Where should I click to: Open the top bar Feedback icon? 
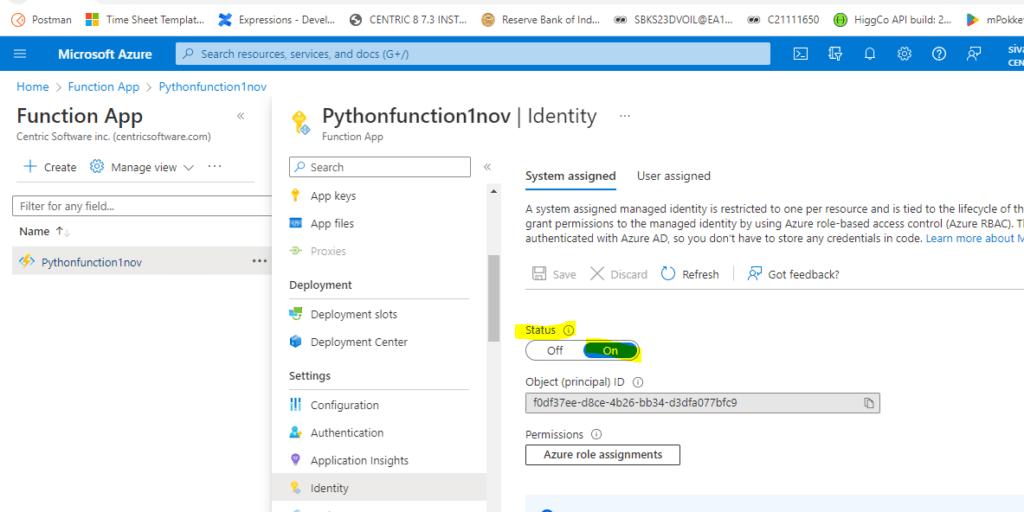(x=974, y=54)
